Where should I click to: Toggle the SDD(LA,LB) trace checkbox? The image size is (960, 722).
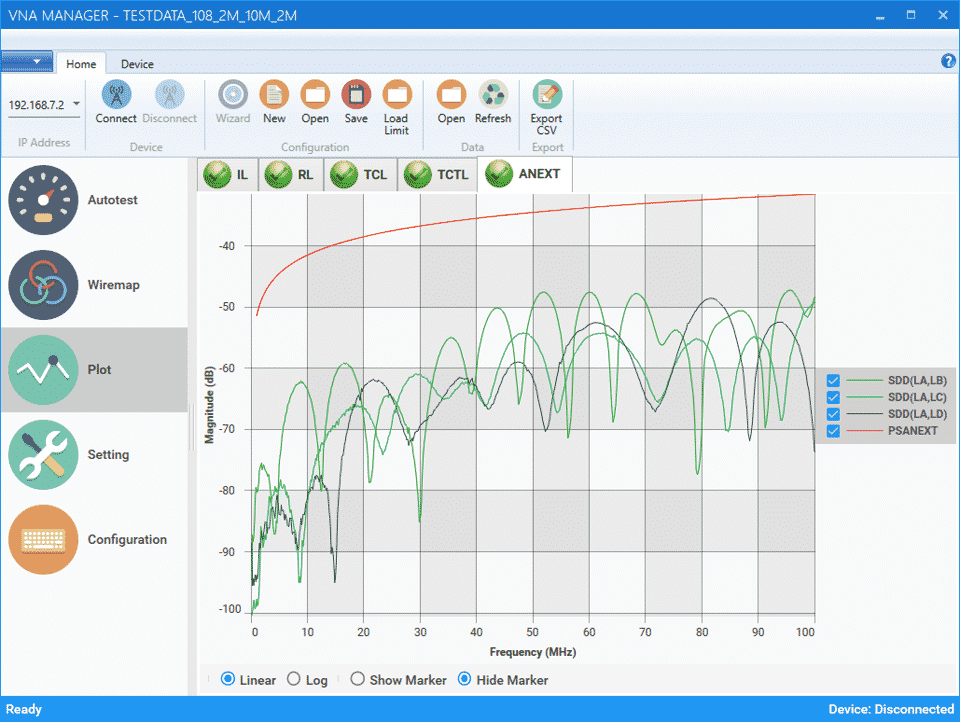click(x=833, y=380)
